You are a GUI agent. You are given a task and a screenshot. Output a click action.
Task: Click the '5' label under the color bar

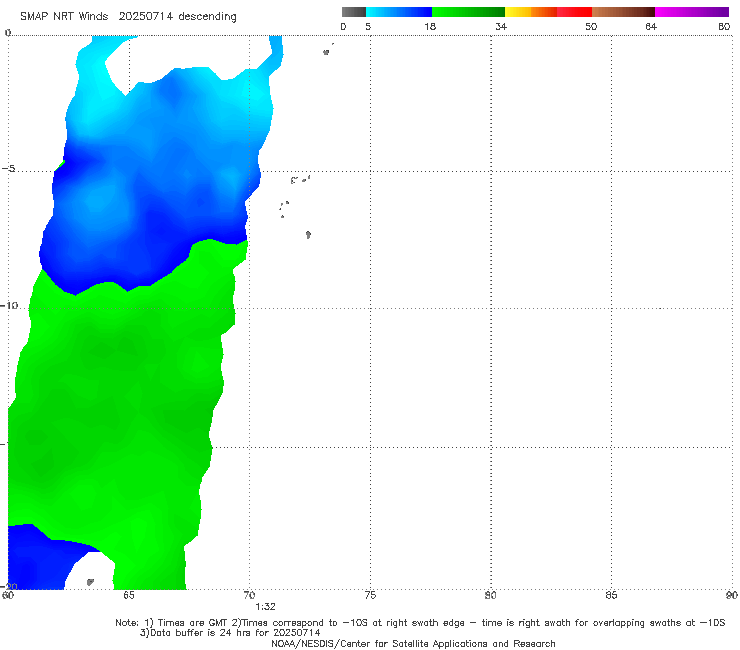tap(368, 26)
